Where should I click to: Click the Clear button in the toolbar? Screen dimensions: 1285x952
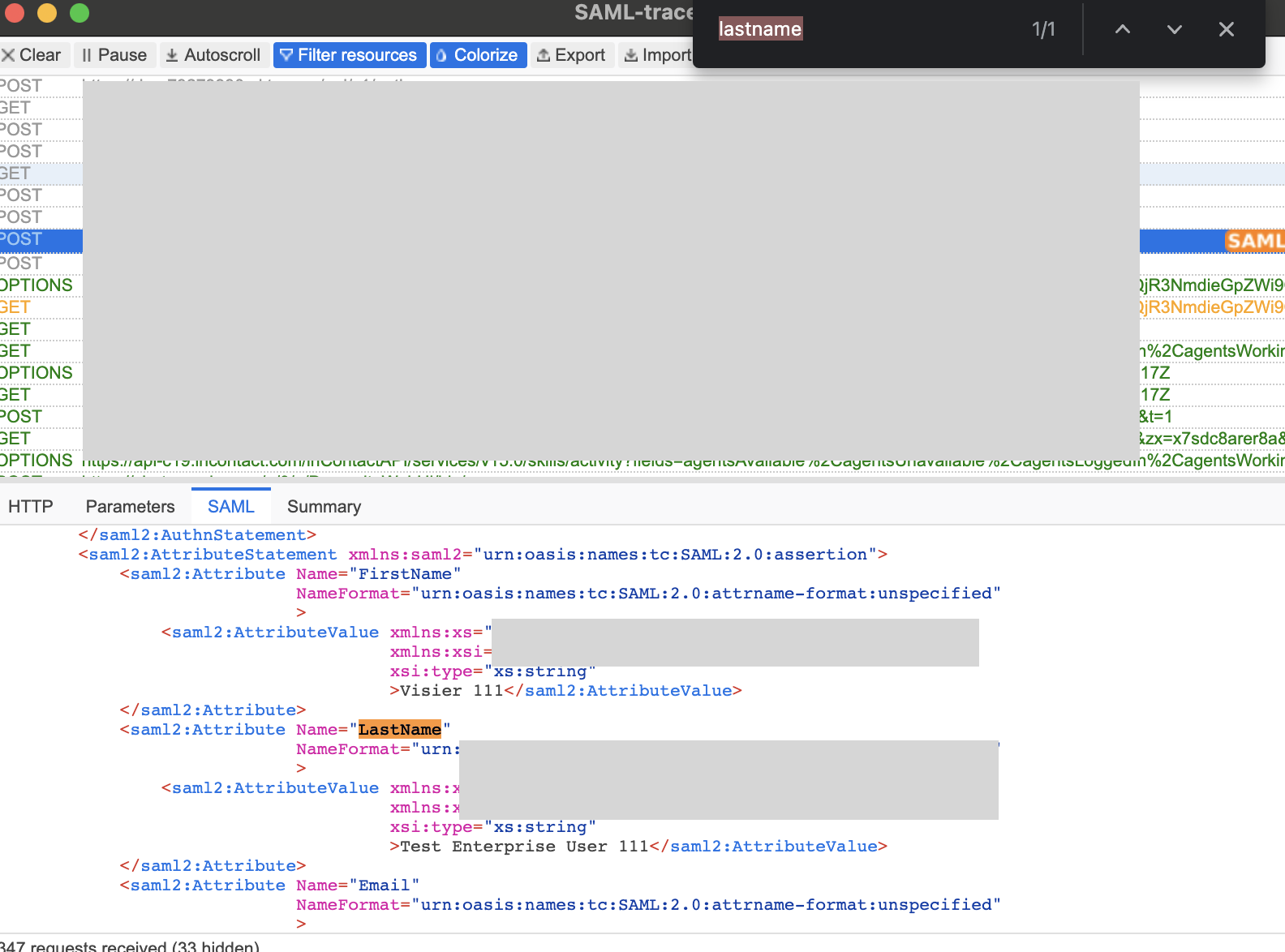click(x=32, y=55)
